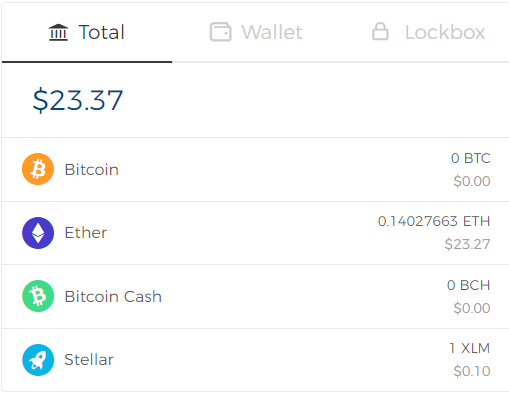Switch to the Wallet tab
This screenshot has width=509, height=395.
click(256, 32)
